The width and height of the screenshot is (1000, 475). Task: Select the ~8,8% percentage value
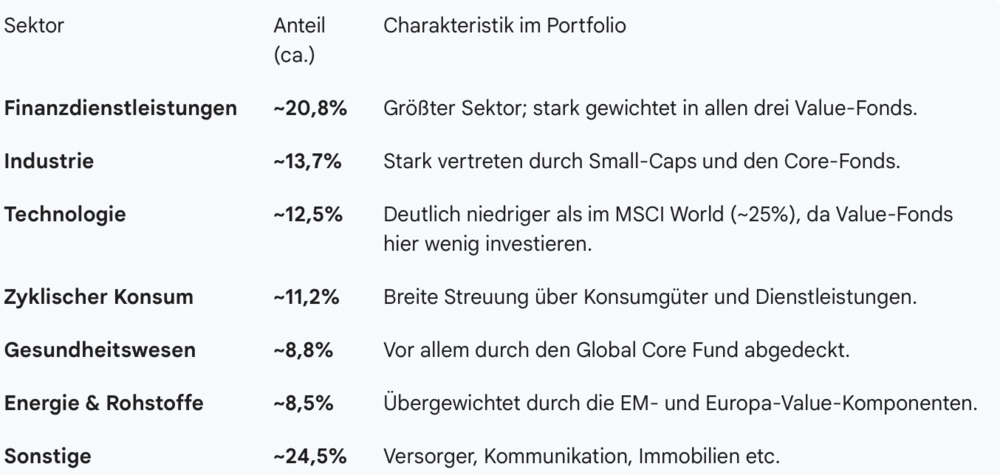tap(304, 350)
